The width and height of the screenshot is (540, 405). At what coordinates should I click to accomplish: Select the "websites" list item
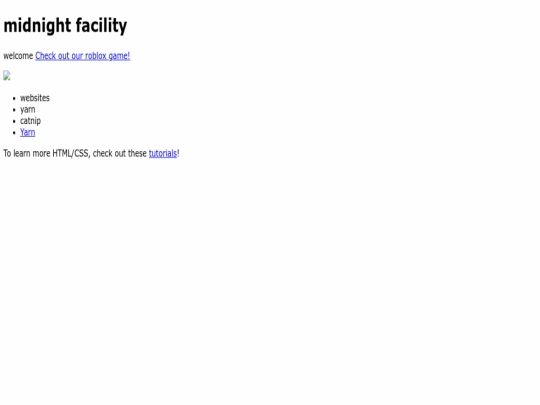point(35,98)
